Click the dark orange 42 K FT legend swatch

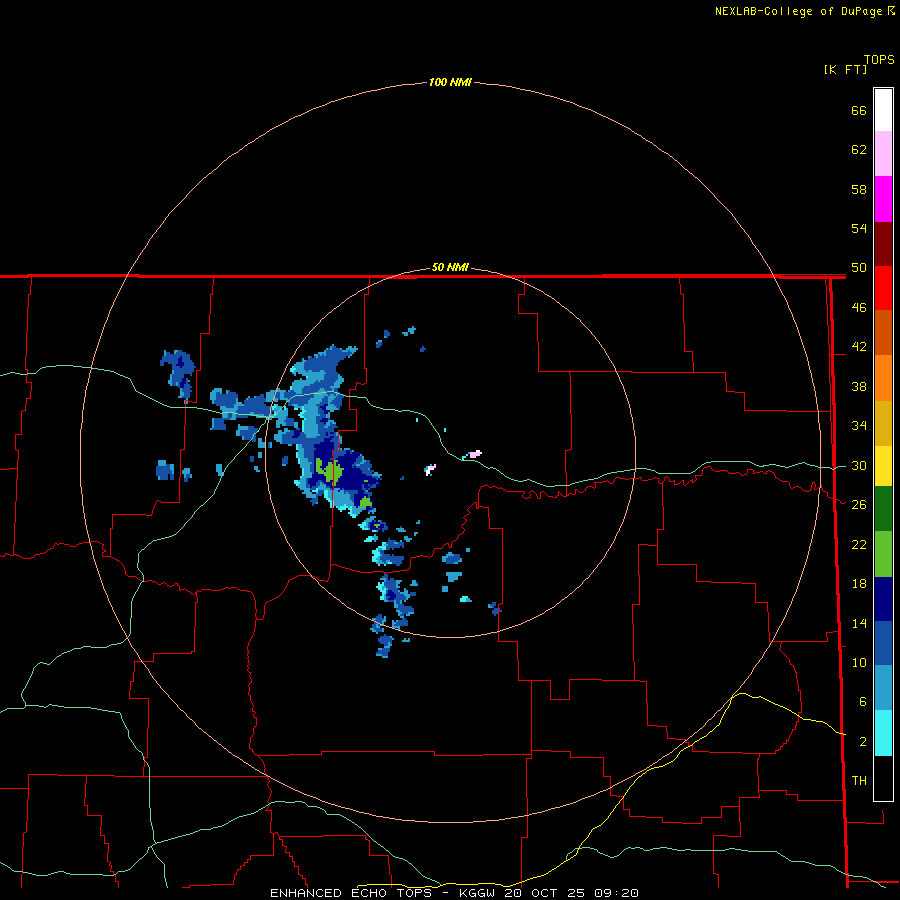883,332
